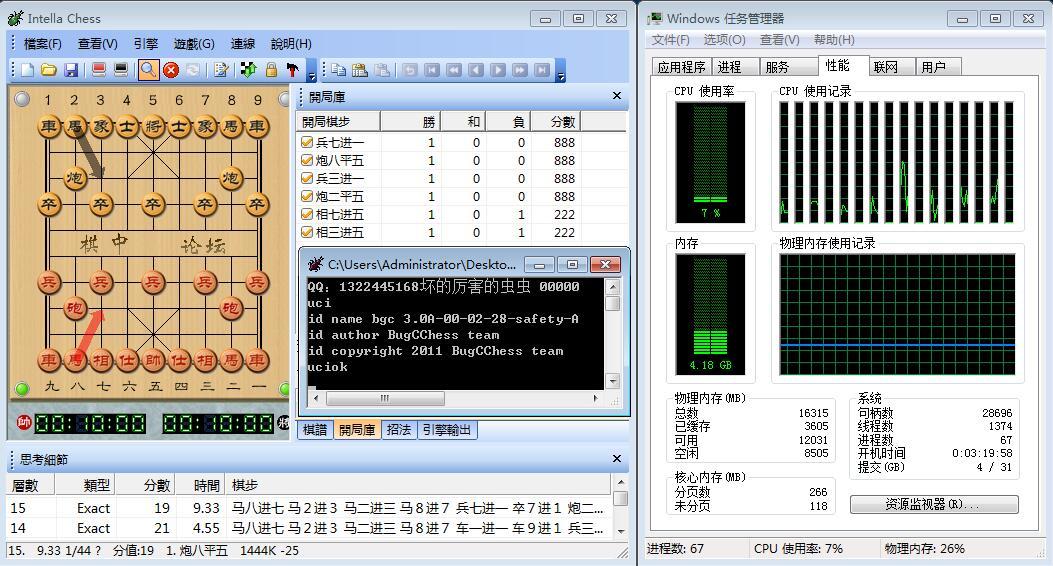Viewport: 1053px width, 566px height.
Task: Click the padlock lock icon
Action: (271, 70)
